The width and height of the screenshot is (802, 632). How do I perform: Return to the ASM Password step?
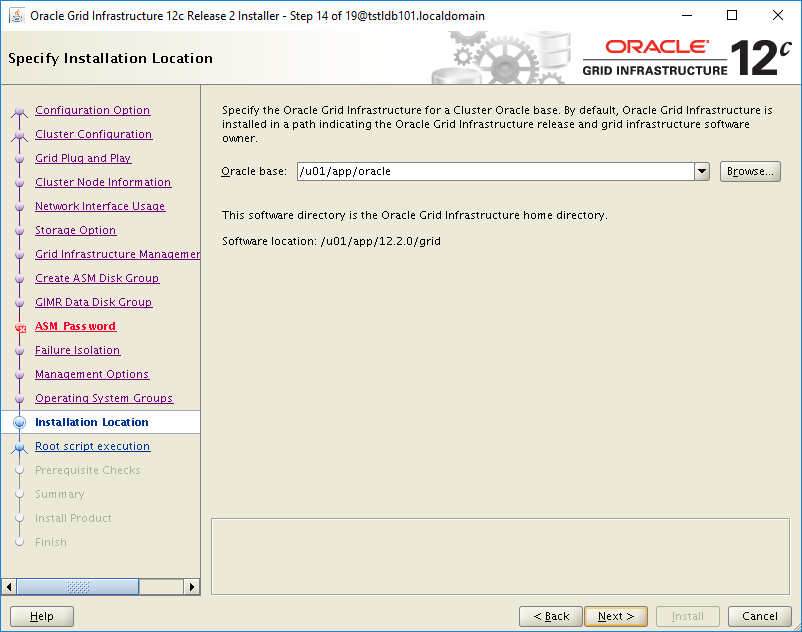pyautogui.click(x=76, y=326)
